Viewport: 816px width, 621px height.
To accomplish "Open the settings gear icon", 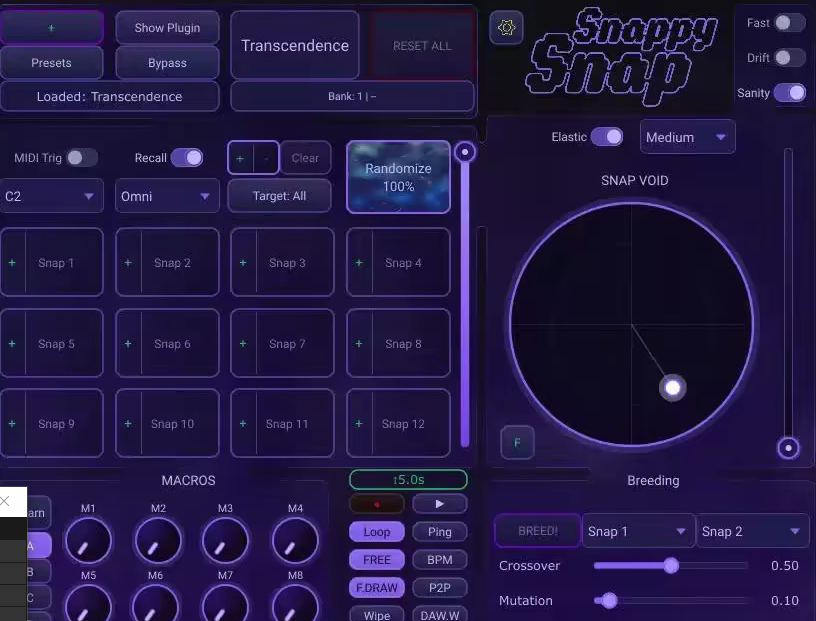I will [x=505, y=28].
